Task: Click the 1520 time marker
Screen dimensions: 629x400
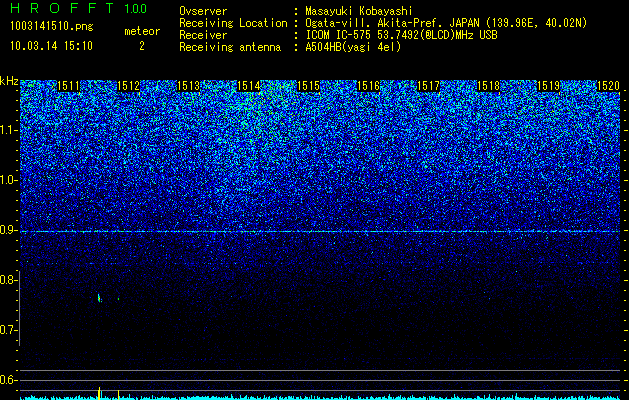Action: pos(608,86)
